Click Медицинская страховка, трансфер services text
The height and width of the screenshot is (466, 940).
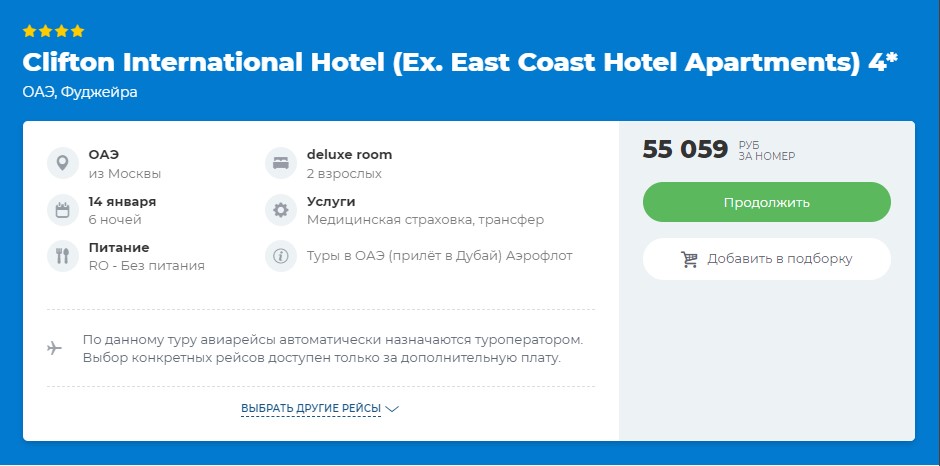click(x=425, y=219)
